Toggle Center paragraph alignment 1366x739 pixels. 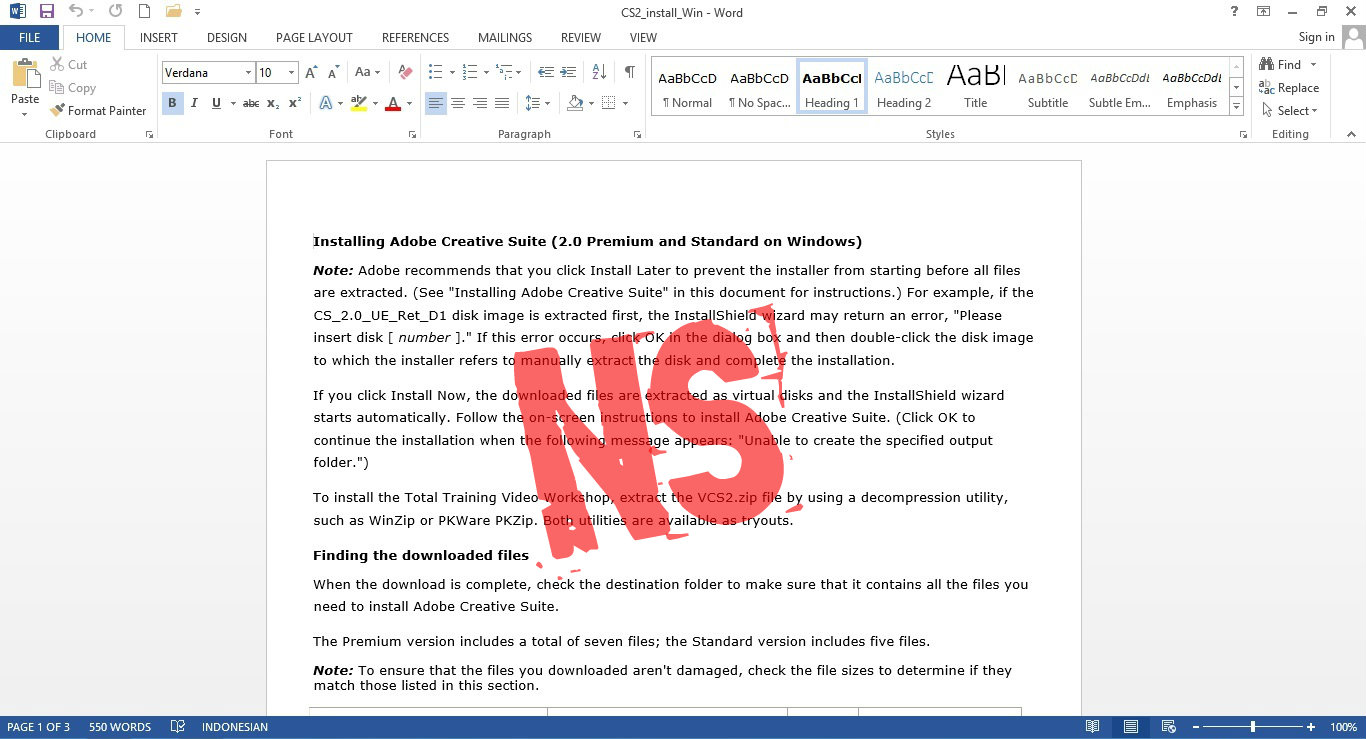[x=458, y=103]
